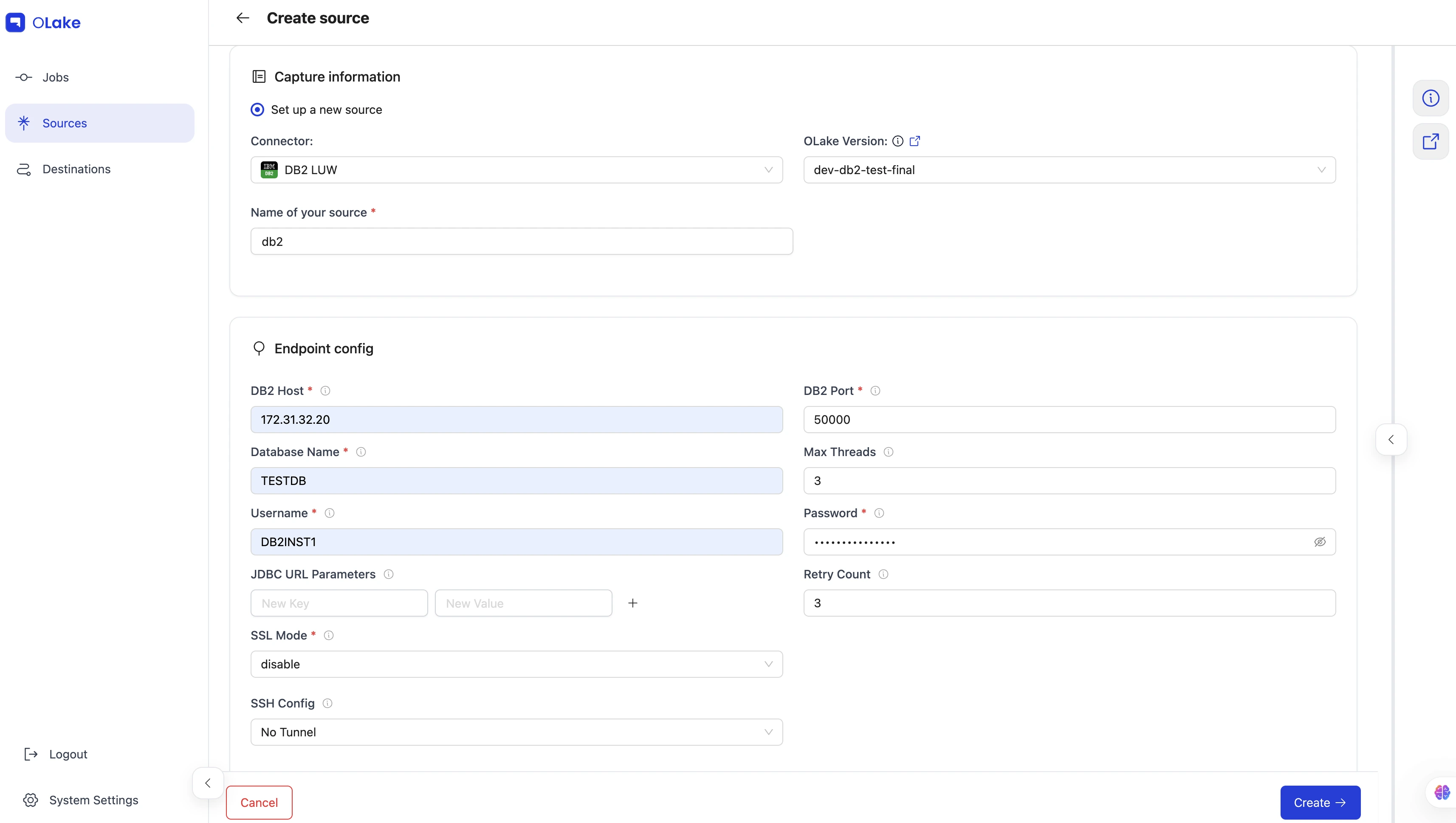Add a JDBC URL parameter with the plus icon

tap(632, 603)
